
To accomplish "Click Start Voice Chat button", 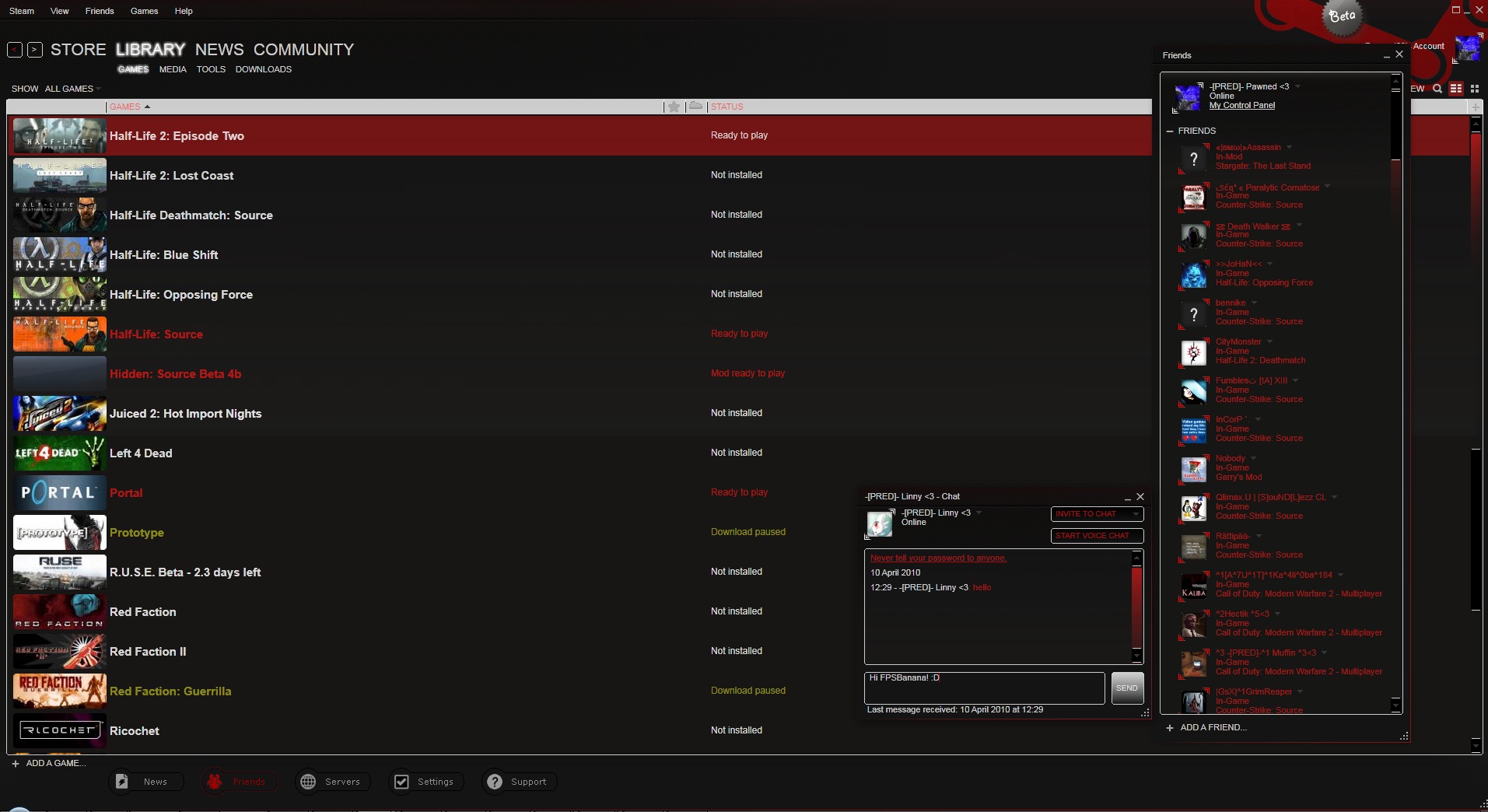I will click(1097, 536).
